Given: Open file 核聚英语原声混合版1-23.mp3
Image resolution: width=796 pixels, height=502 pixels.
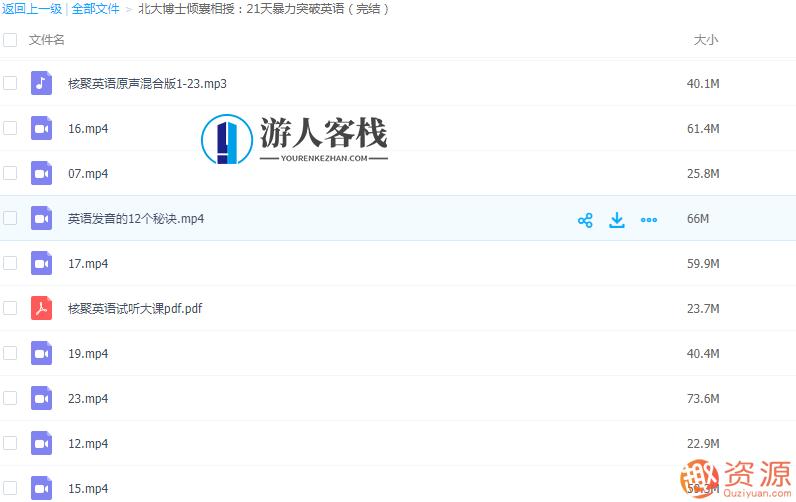Looking at the screenshot, I should tap(147, 83).
